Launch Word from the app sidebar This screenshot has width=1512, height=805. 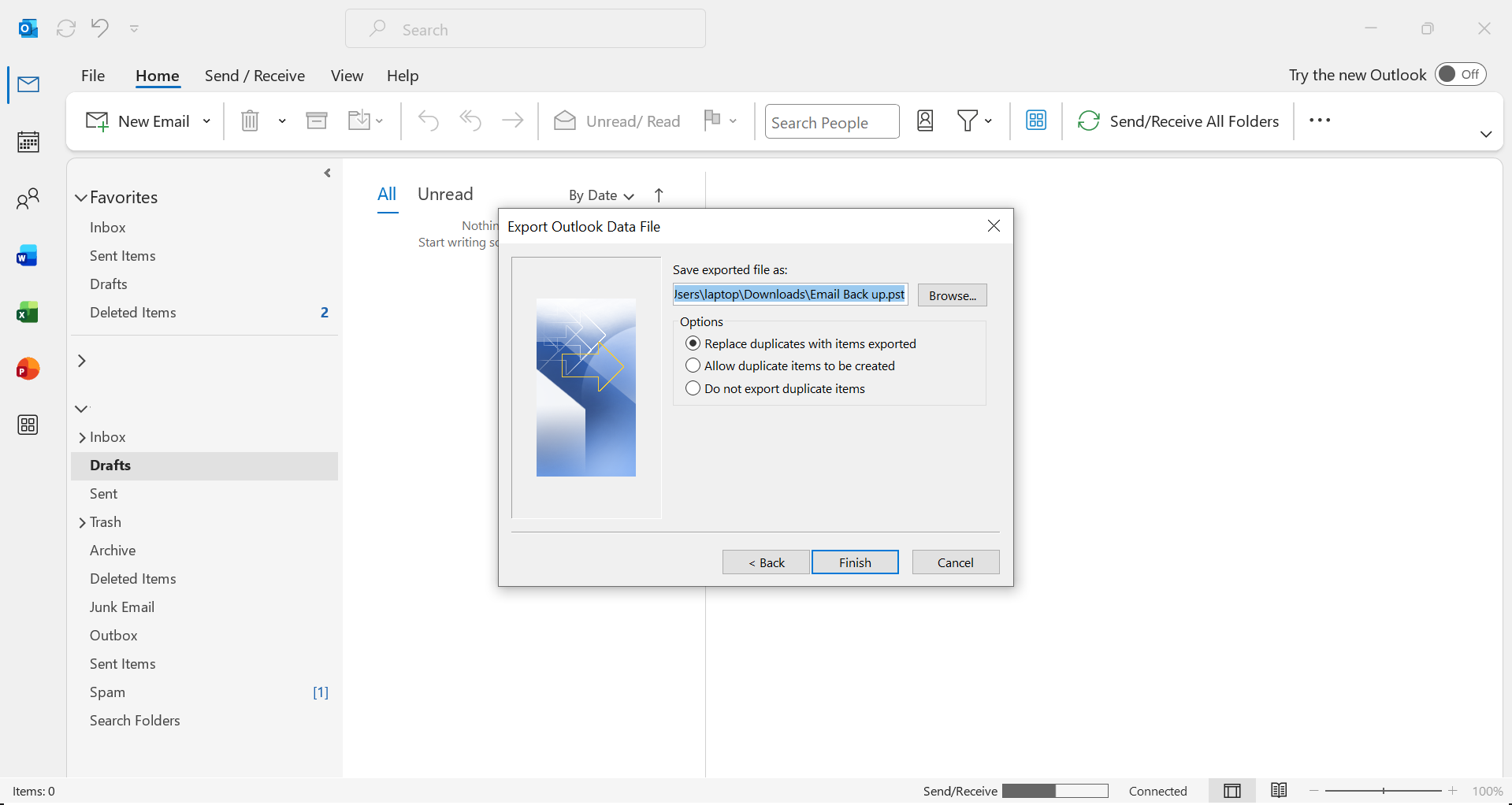pos(28,256)
